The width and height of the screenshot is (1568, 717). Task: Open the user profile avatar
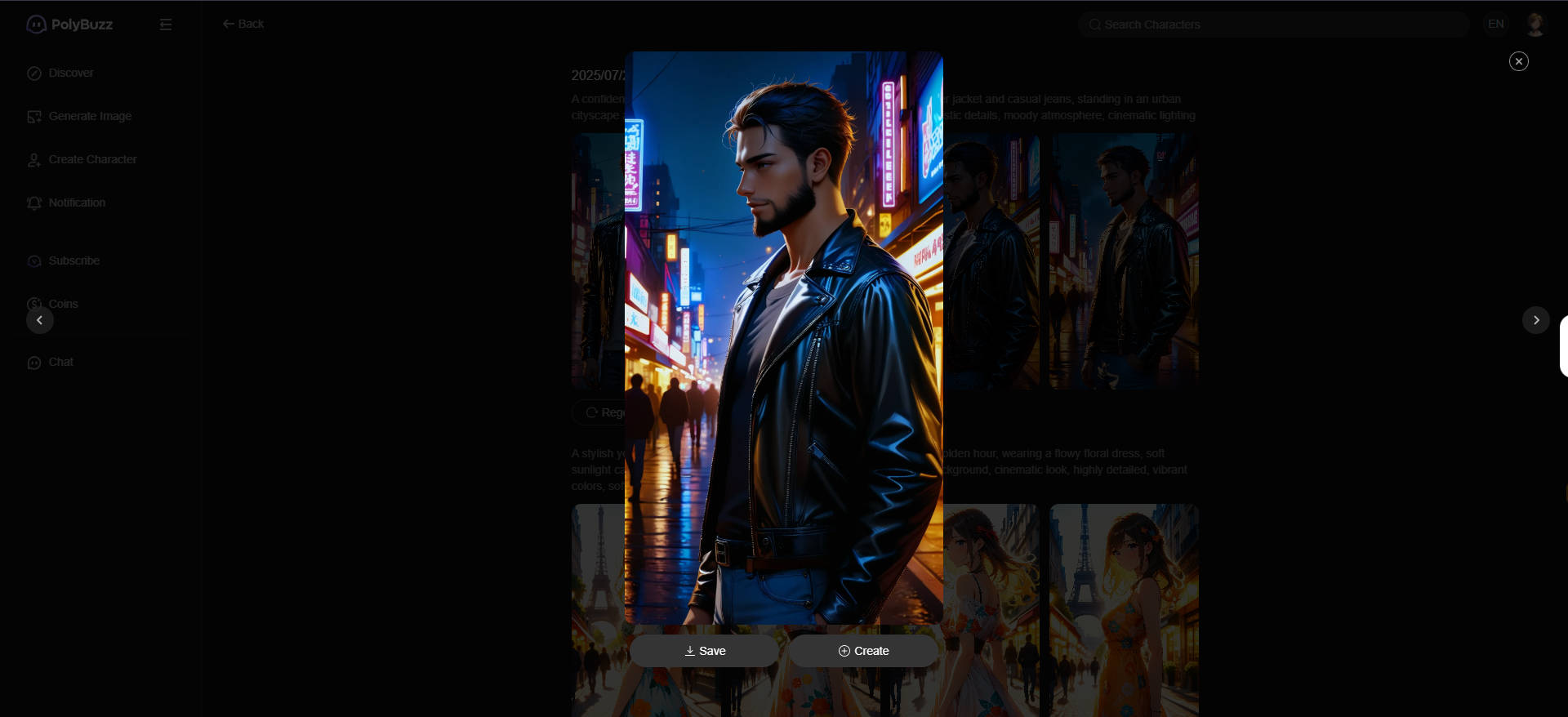tap(1535, 24)
